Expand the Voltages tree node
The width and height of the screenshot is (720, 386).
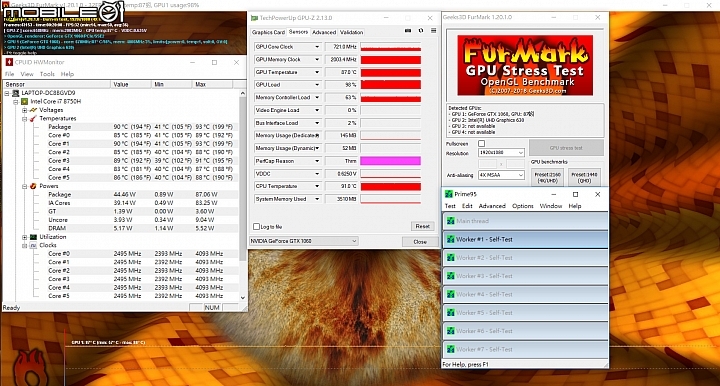coord(24,110)
